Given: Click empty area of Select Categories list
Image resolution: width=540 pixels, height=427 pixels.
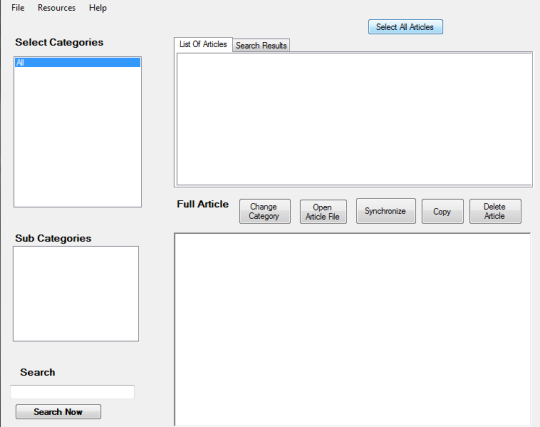Looking at the screenshot, I should (77, 137).
